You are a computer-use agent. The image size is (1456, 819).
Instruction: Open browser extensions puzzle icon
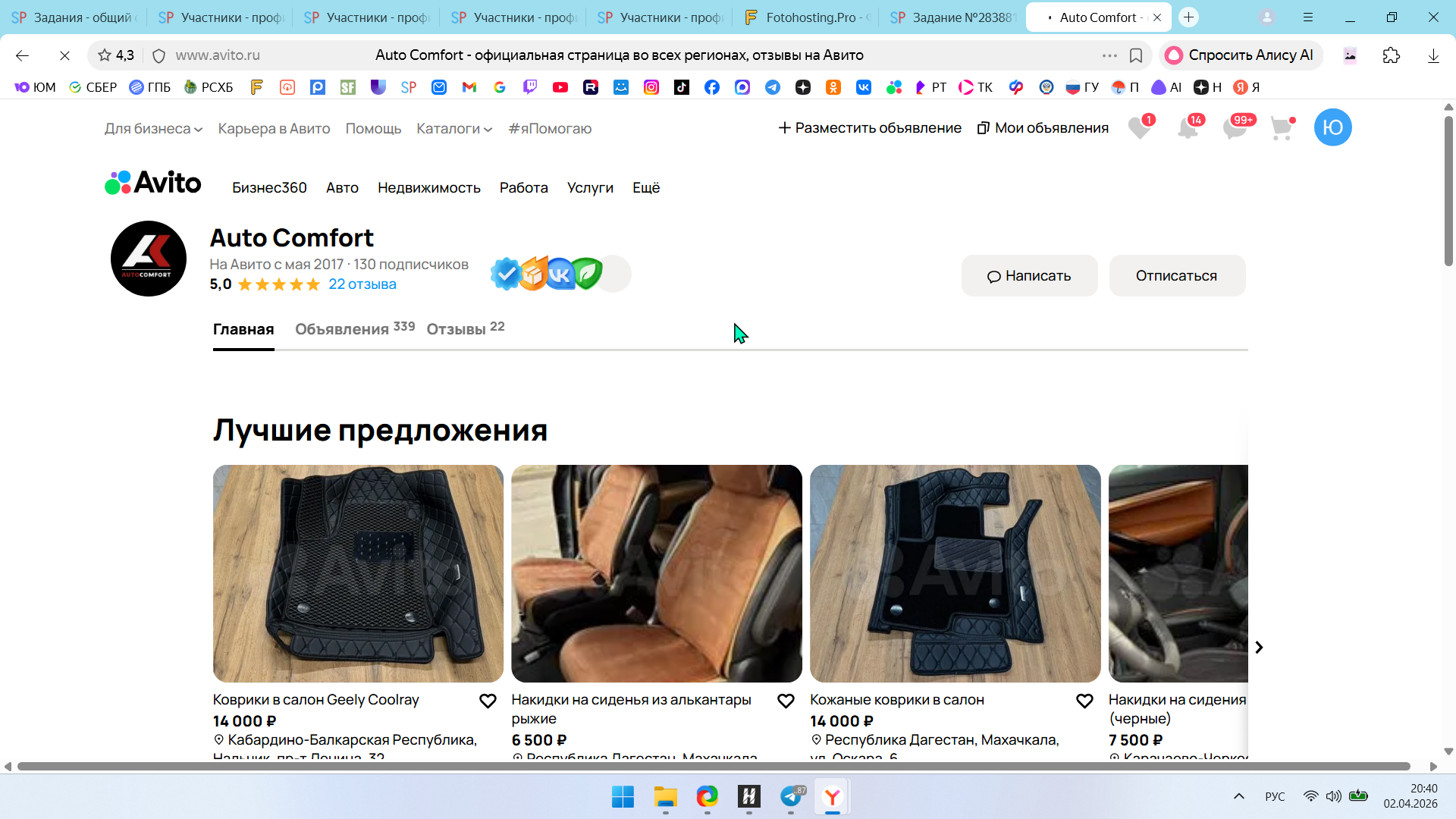point(1391,55)
